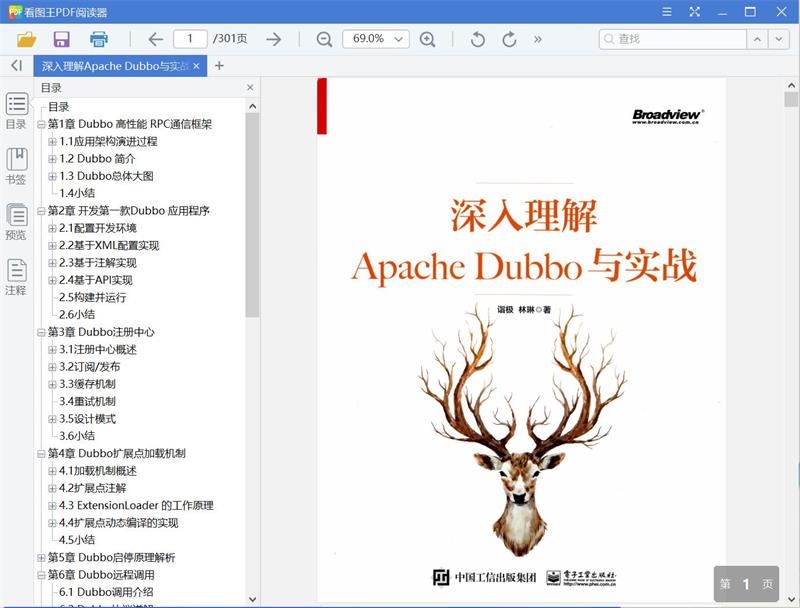Jump to 4.1加载机制概述 section
The height and width of the screenshot is (608, 800).
[x=98, y=471]
